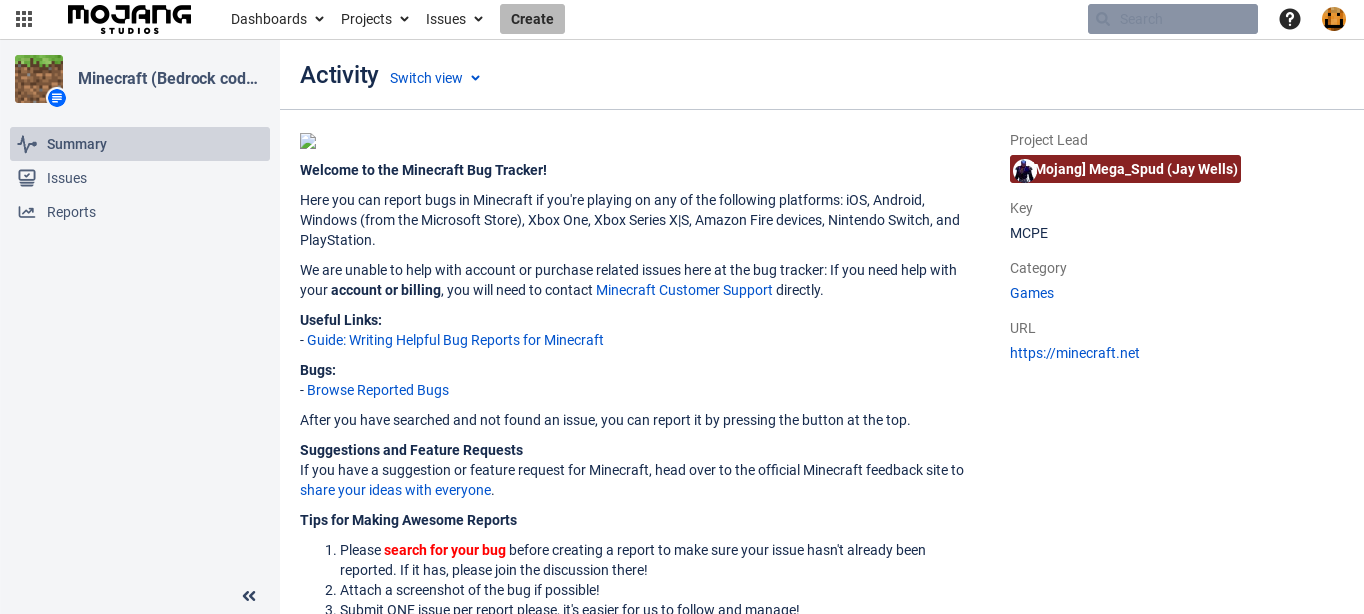Click the Create button
Screen dimensions: 1364x614
[x=532, y=19]
